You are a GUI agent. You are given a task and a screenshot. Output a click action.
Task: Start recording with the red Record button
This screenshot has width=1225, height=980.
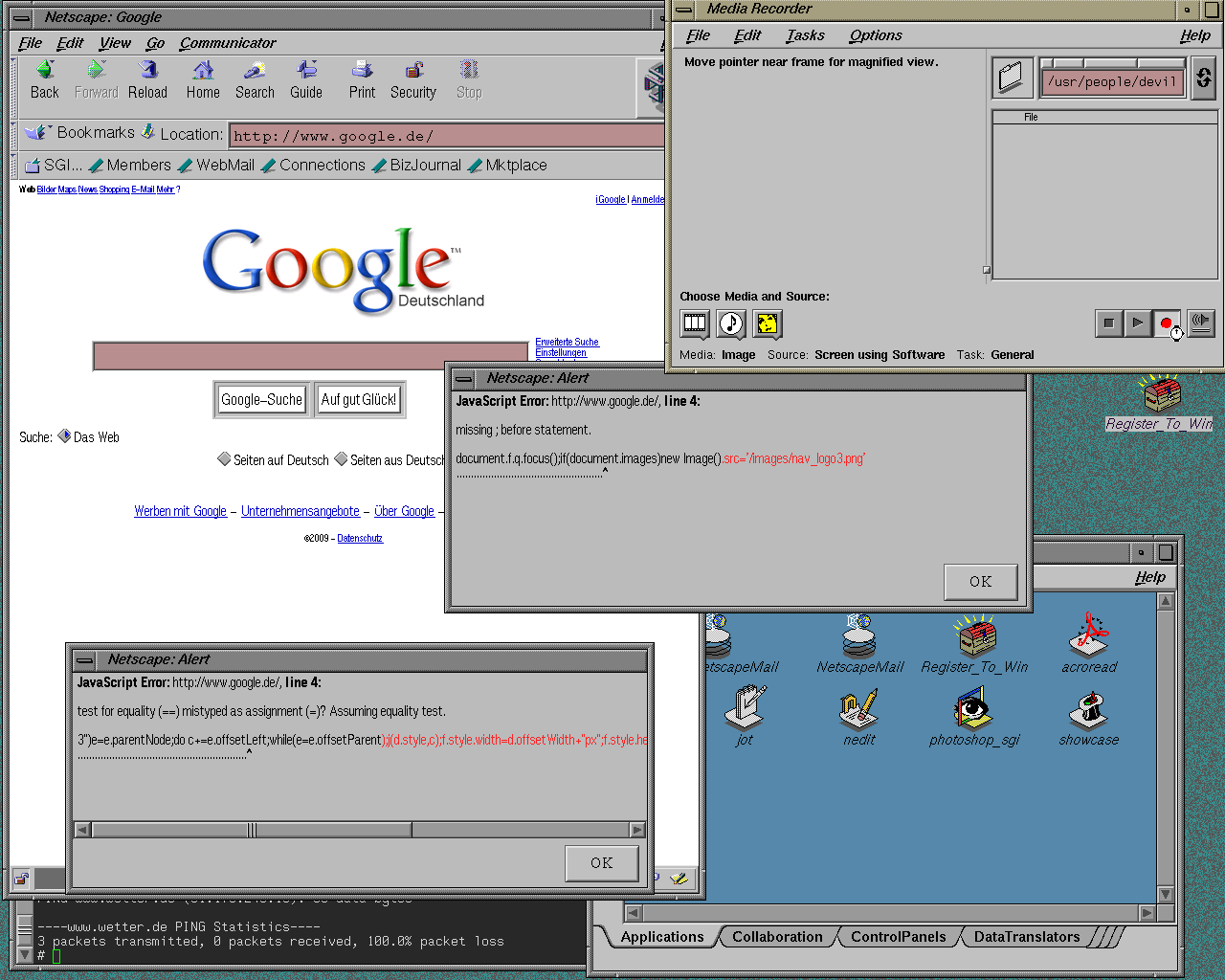[x=1166, y=323]
